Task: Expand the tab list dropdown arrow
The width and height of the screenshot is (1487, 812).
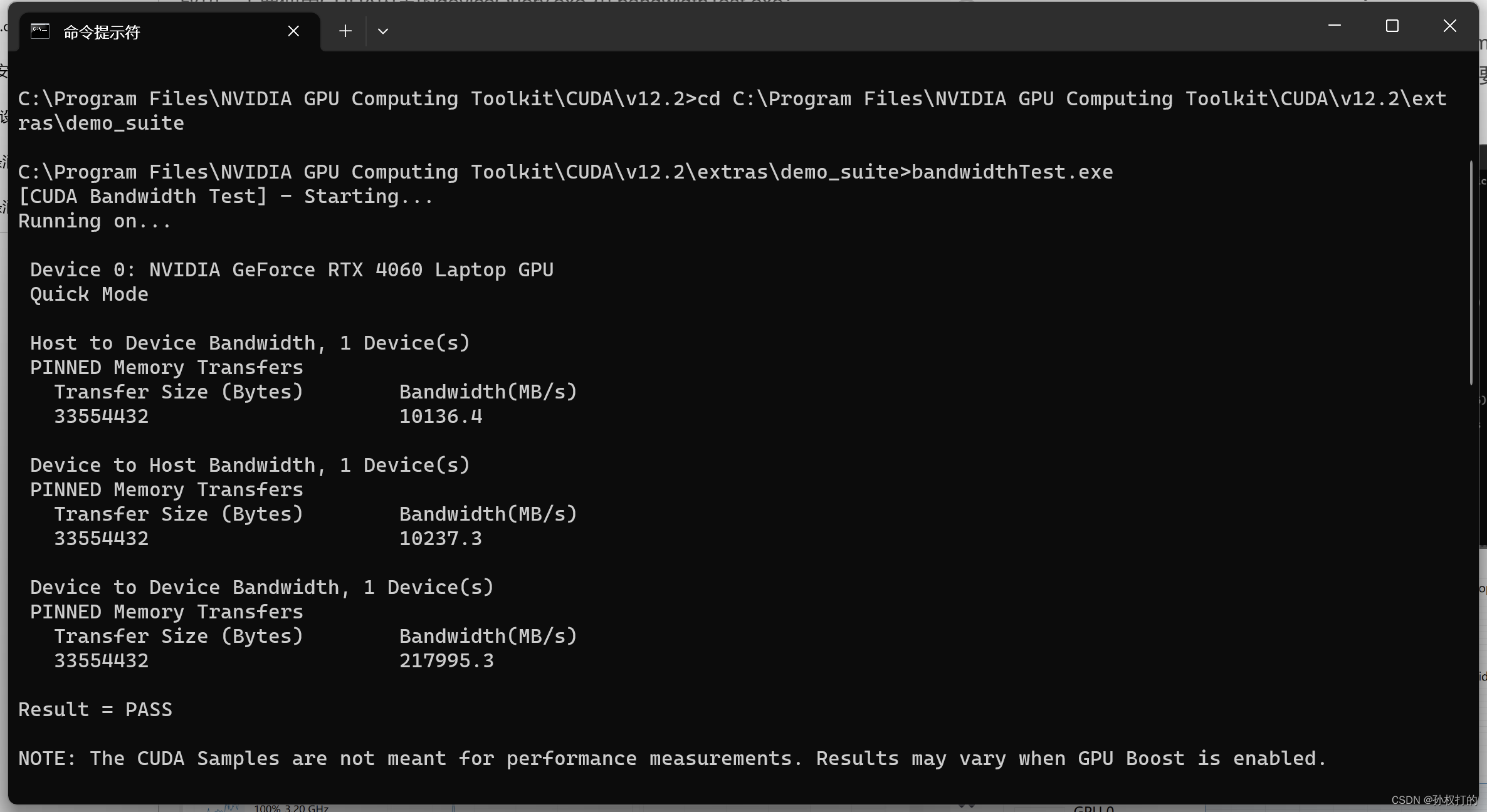Action: 384,30
